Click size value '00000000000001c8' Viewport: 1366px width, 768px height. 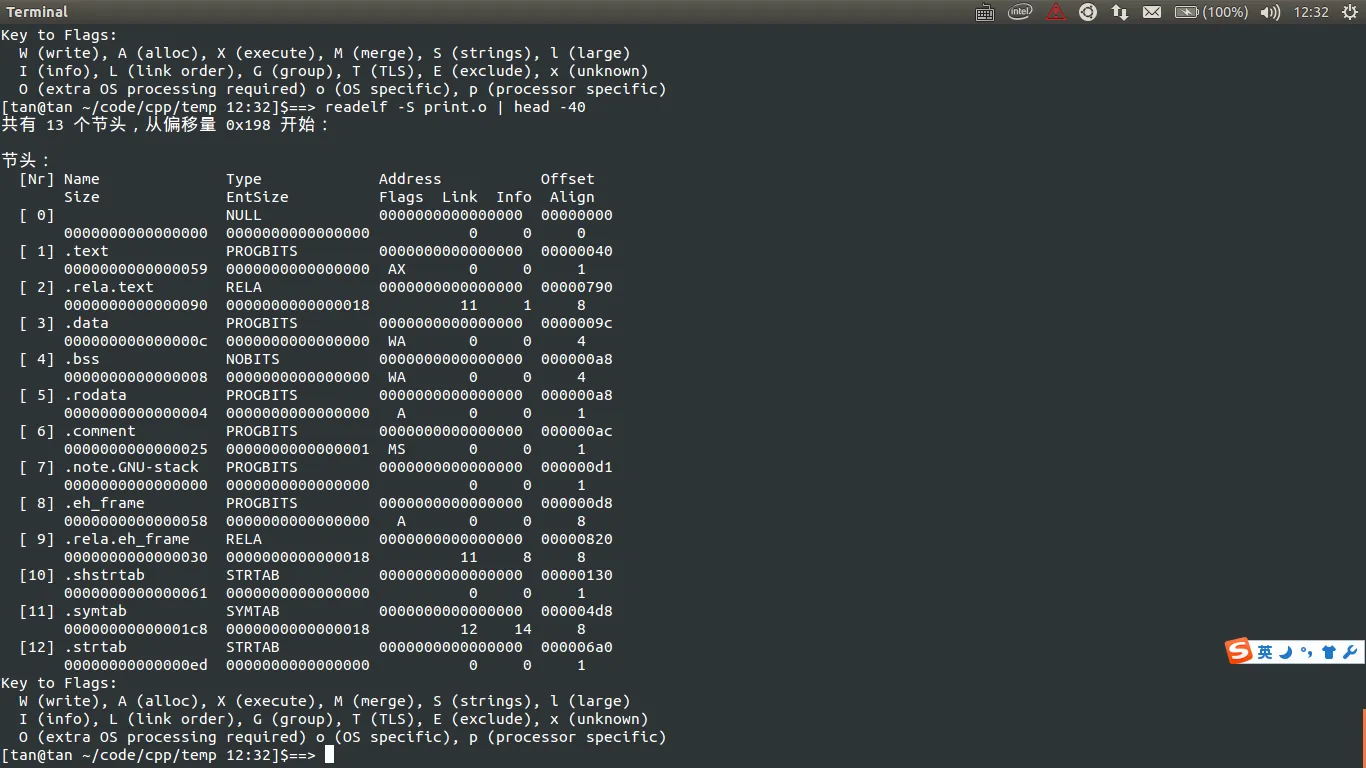pos(136,629)
